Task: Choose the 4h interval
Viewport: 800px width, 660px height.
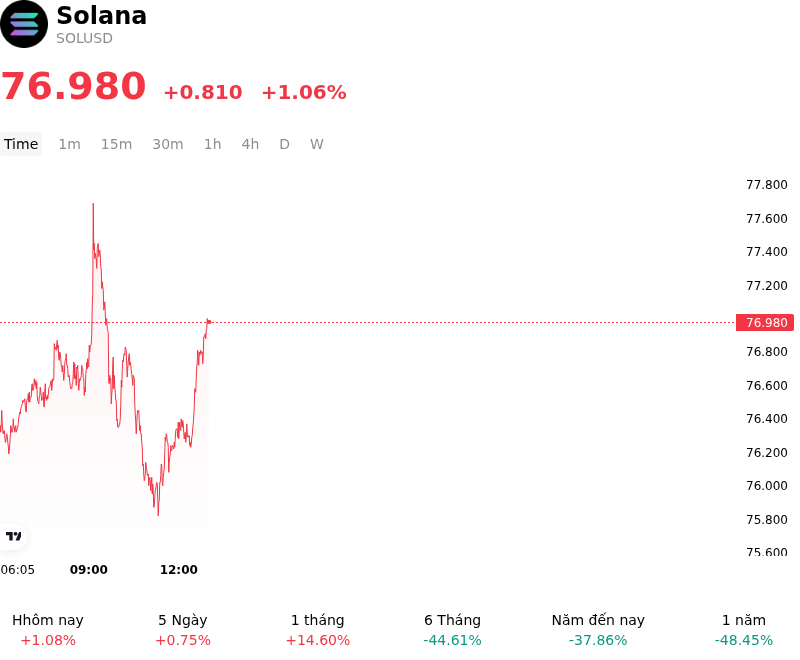Action: click(250, 144)
